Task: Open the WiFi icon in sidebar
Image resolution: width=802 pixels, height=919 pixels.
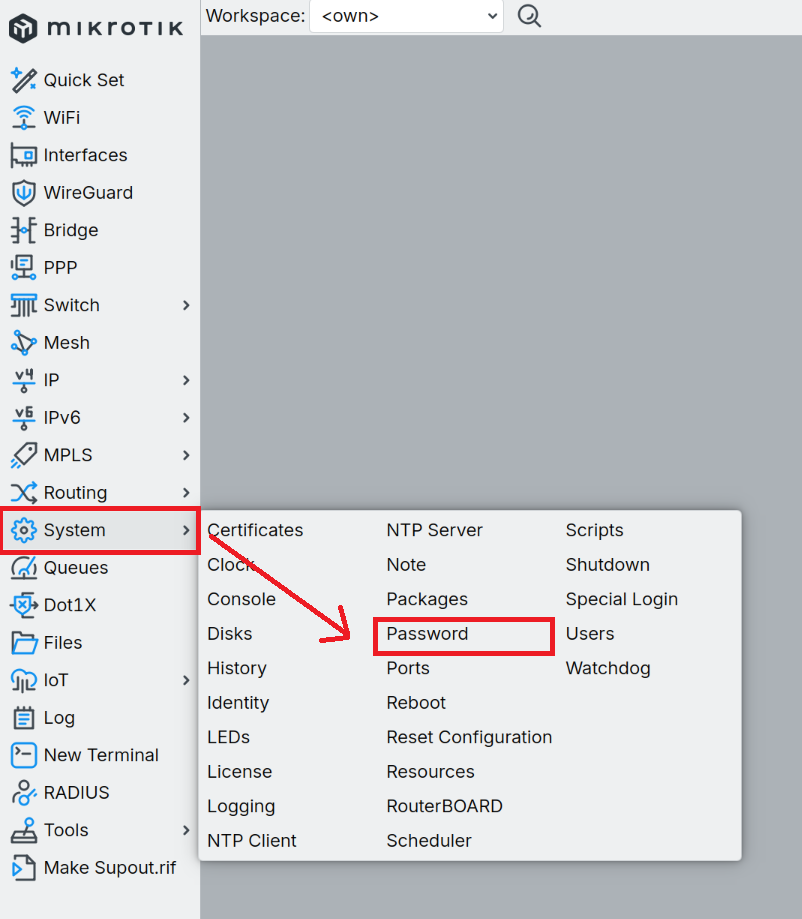Action: 23,118
